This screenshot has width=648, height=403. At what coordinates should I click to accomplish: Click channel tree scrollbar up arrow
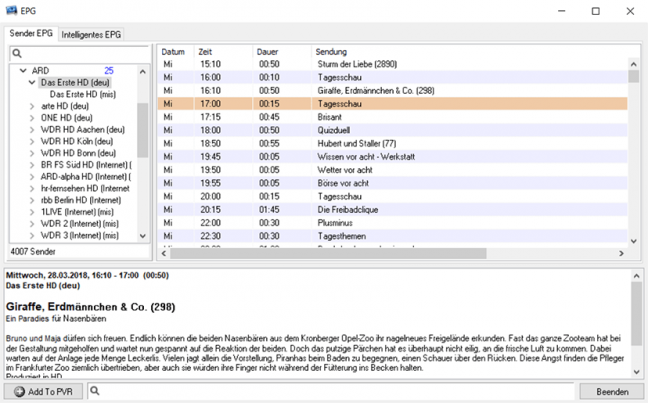tap(143, 72)
